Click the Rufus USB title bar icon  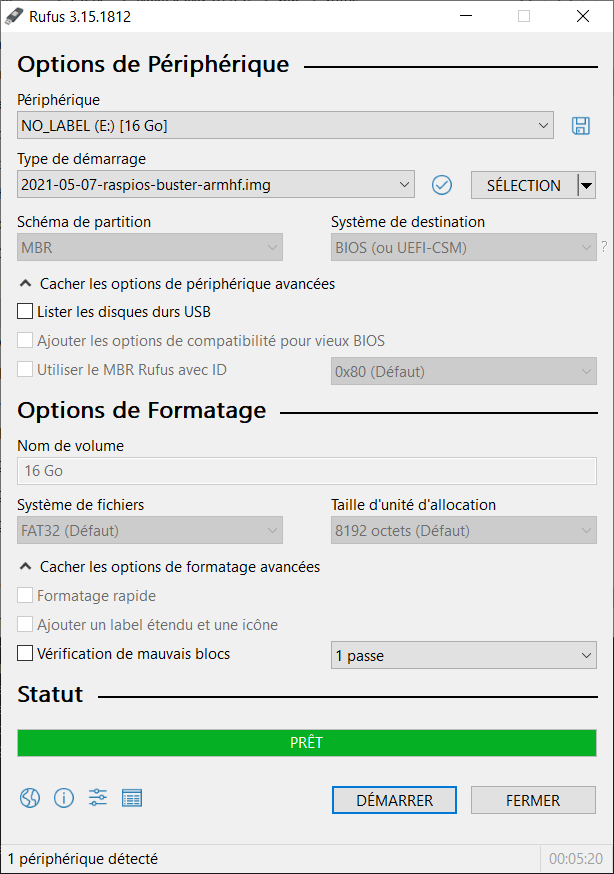[x=14, y=17]
